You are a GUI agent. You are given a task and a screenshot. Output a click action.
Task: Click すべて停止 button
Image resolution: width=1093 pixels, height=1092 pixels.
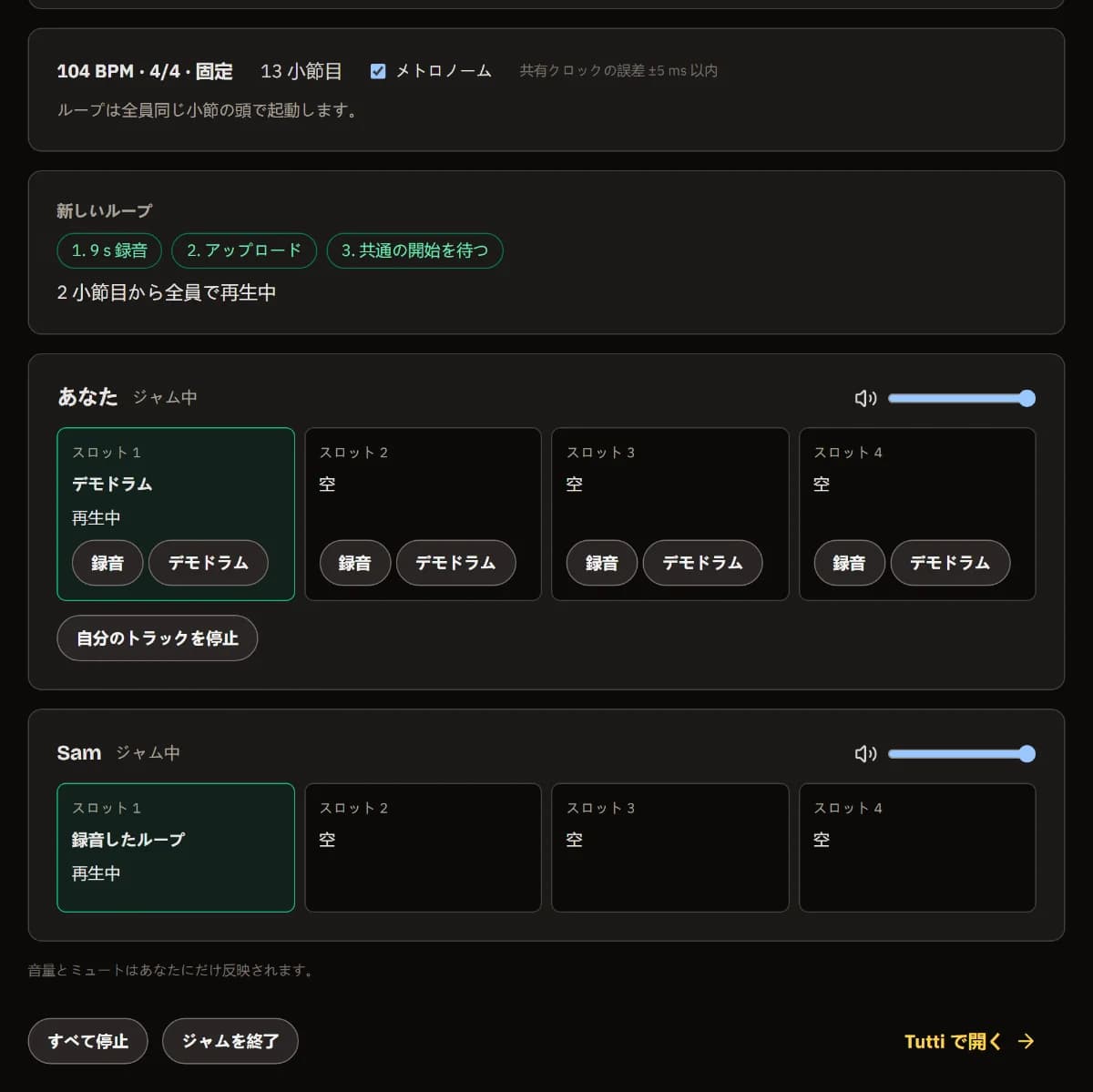88,1041
